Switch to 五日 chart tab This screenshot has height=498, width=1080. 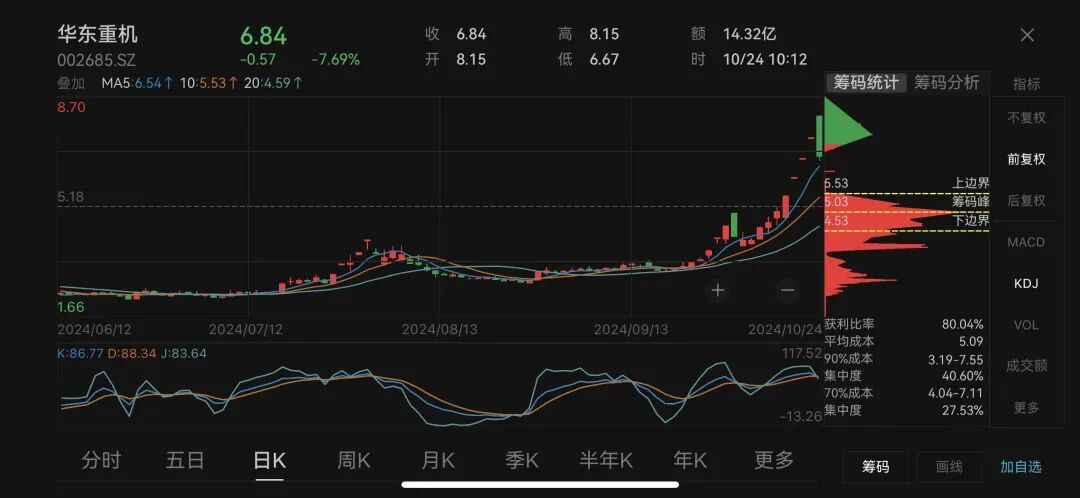(185, 460)
